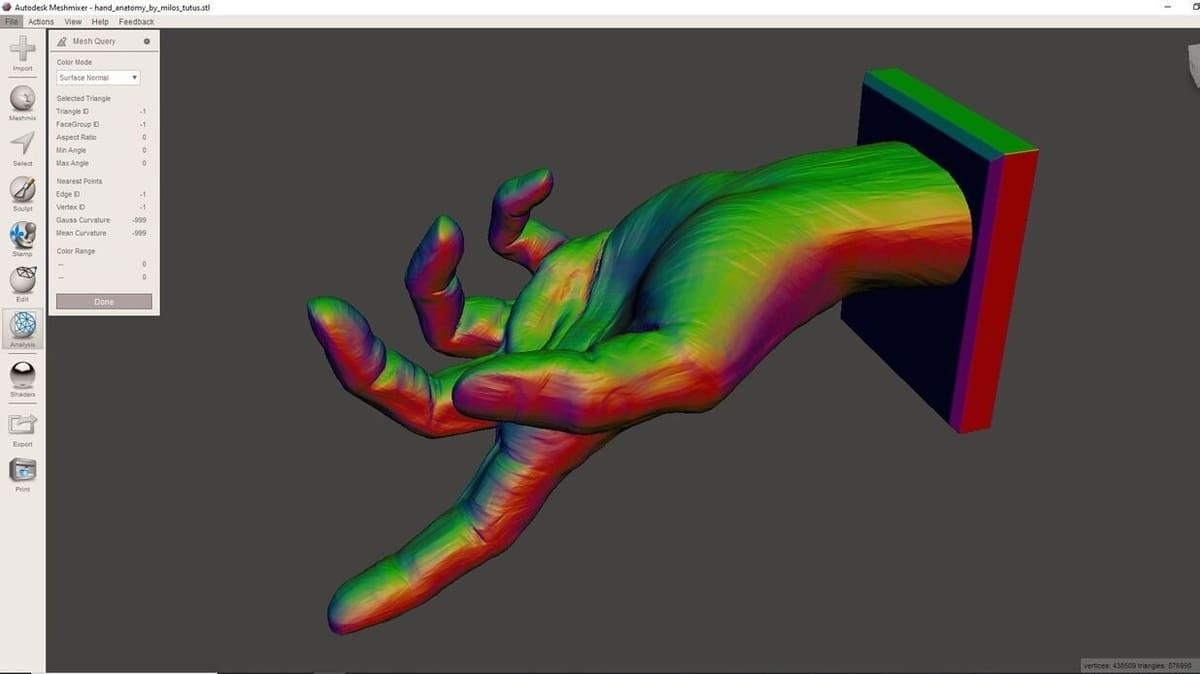Open the View menu
1200x674 pixels.
[73, 21]
